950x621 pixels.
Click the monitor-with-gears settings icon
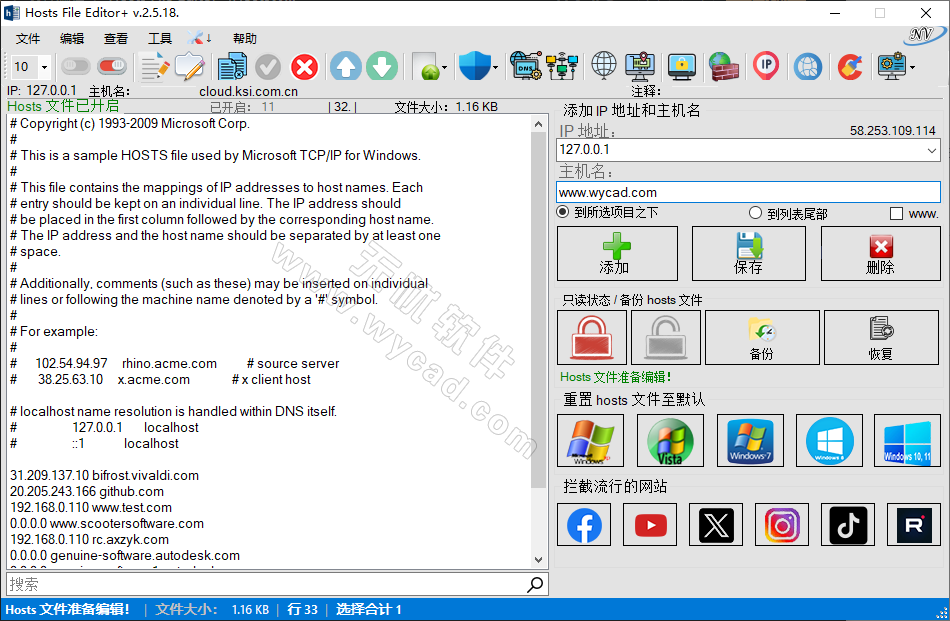pos(892,66)
